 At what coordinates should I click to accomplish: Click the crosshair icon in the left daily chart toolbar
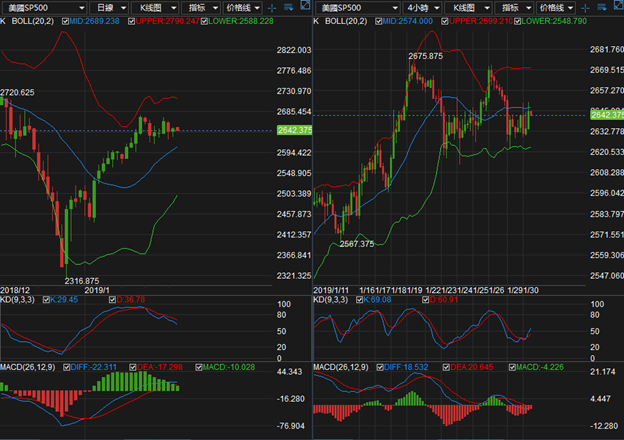click(x=272, y=6)
